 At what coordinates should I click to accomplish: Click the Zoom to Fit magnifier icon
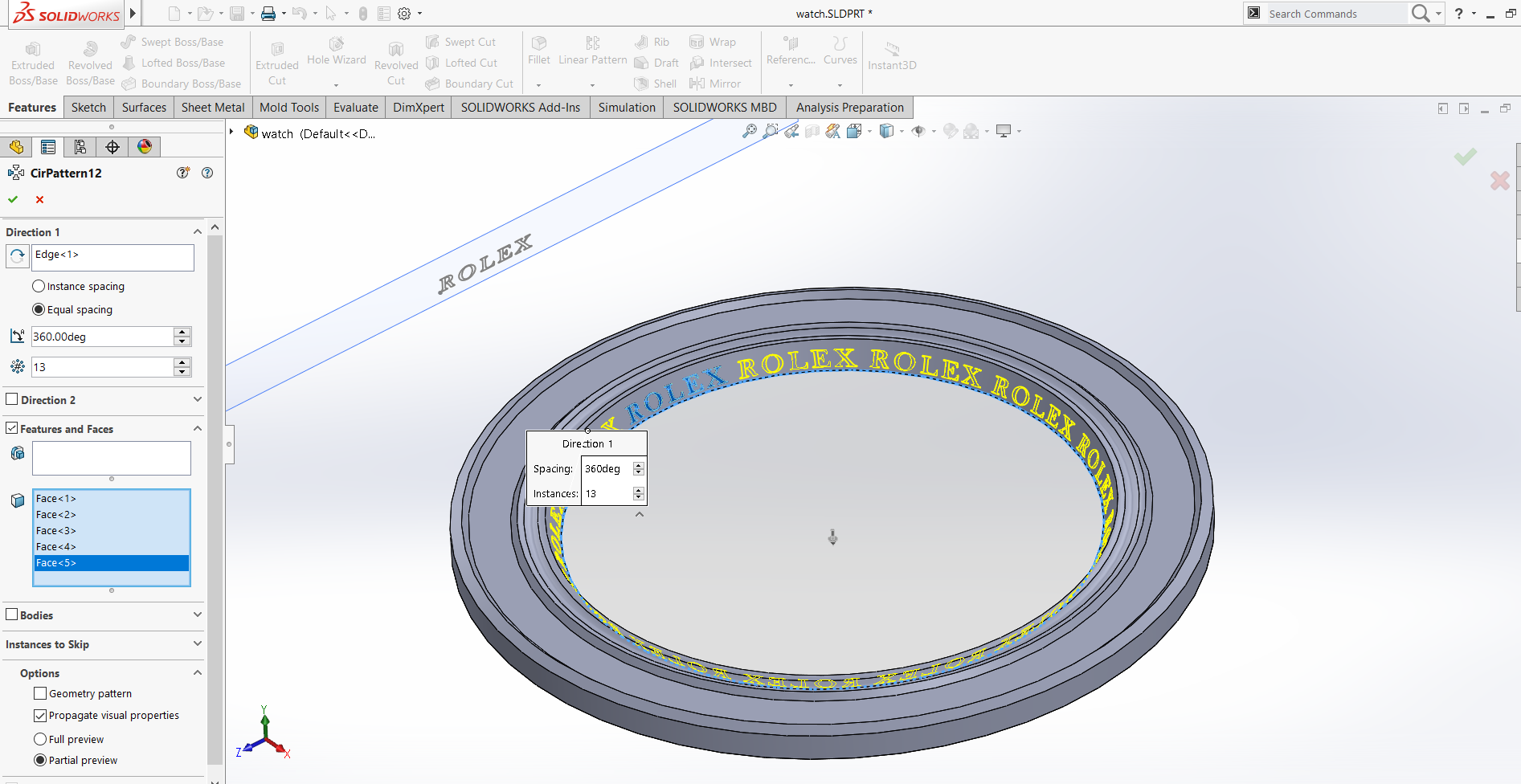[750, 131]
